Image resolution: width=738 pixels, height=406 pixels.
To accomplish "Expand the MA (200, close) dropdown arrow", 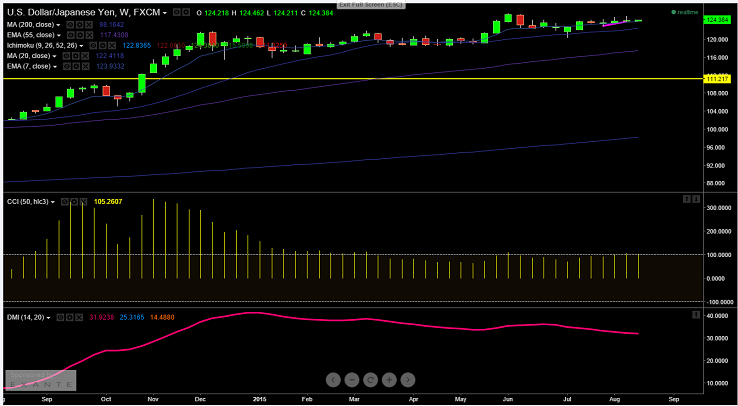I will 58,25.
